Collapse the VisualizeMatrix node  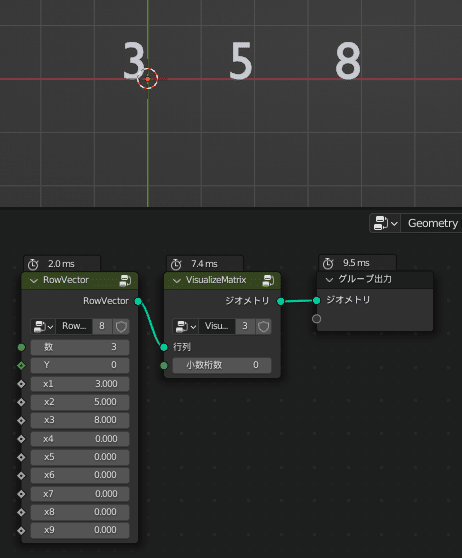(177, 280)
